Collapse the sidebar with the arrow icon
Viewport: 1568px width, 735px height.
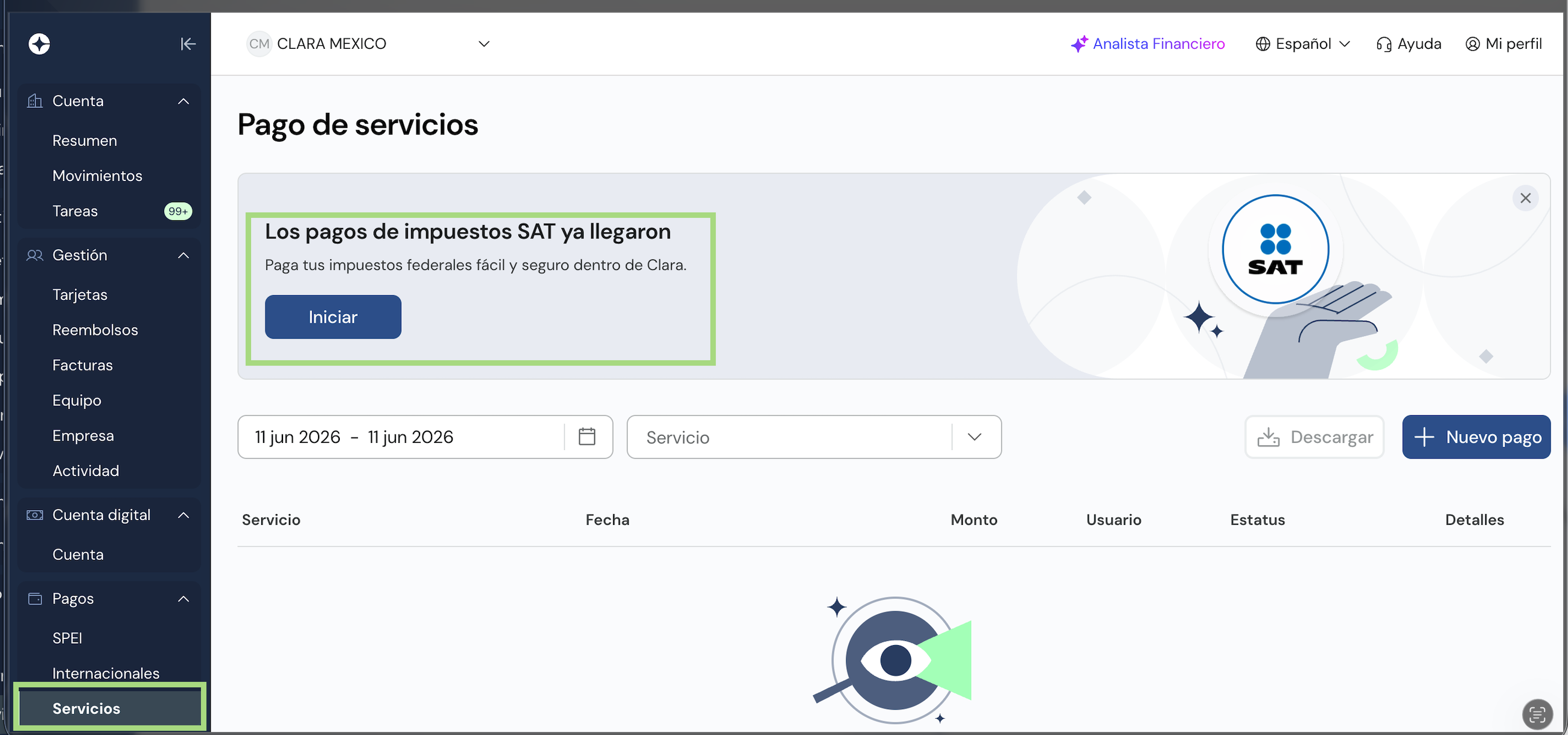tap(188, 44)
